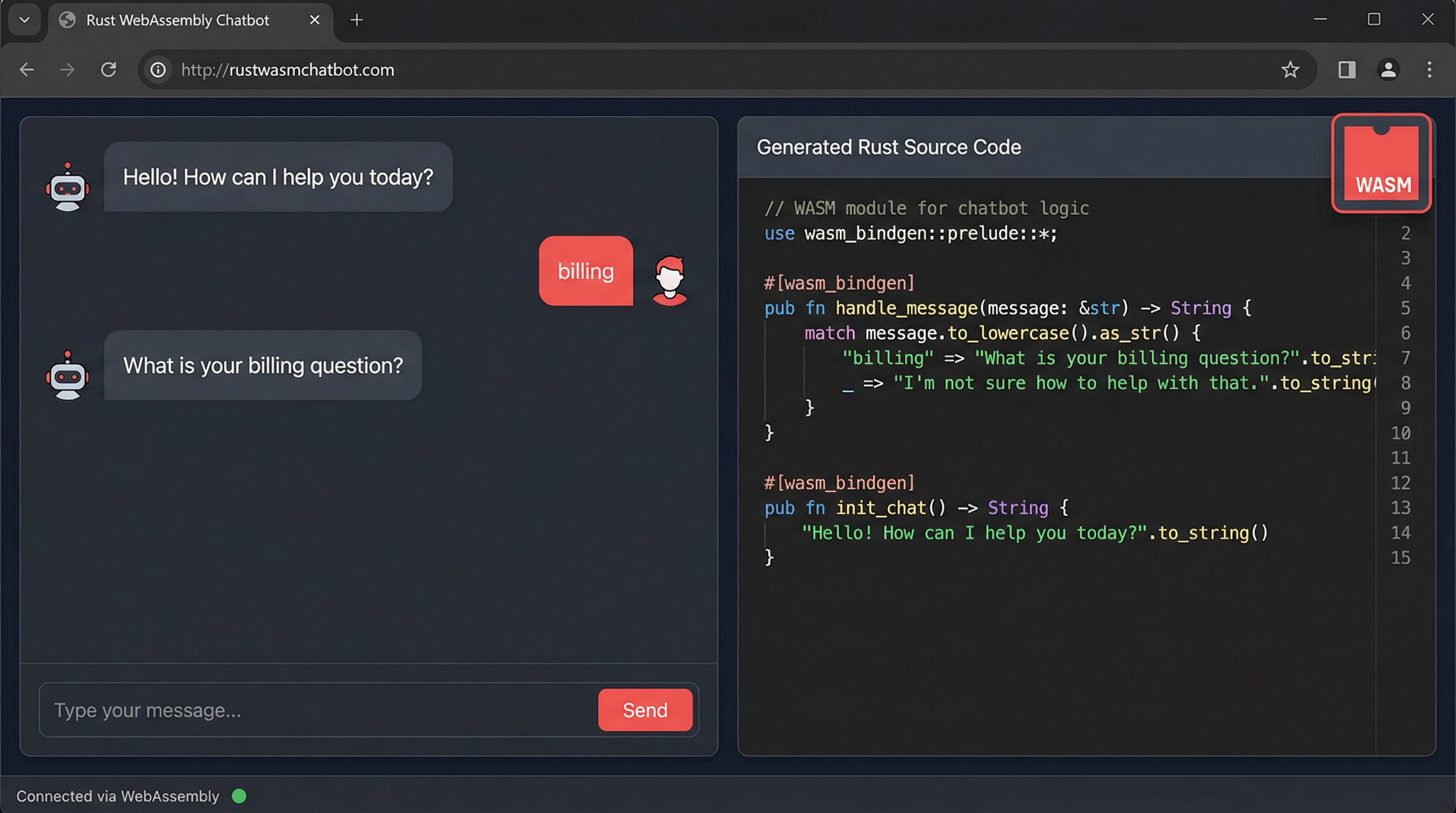1456x813 pixels.
Task: Open a new tab with the plus button
Action: pos(357,20)
